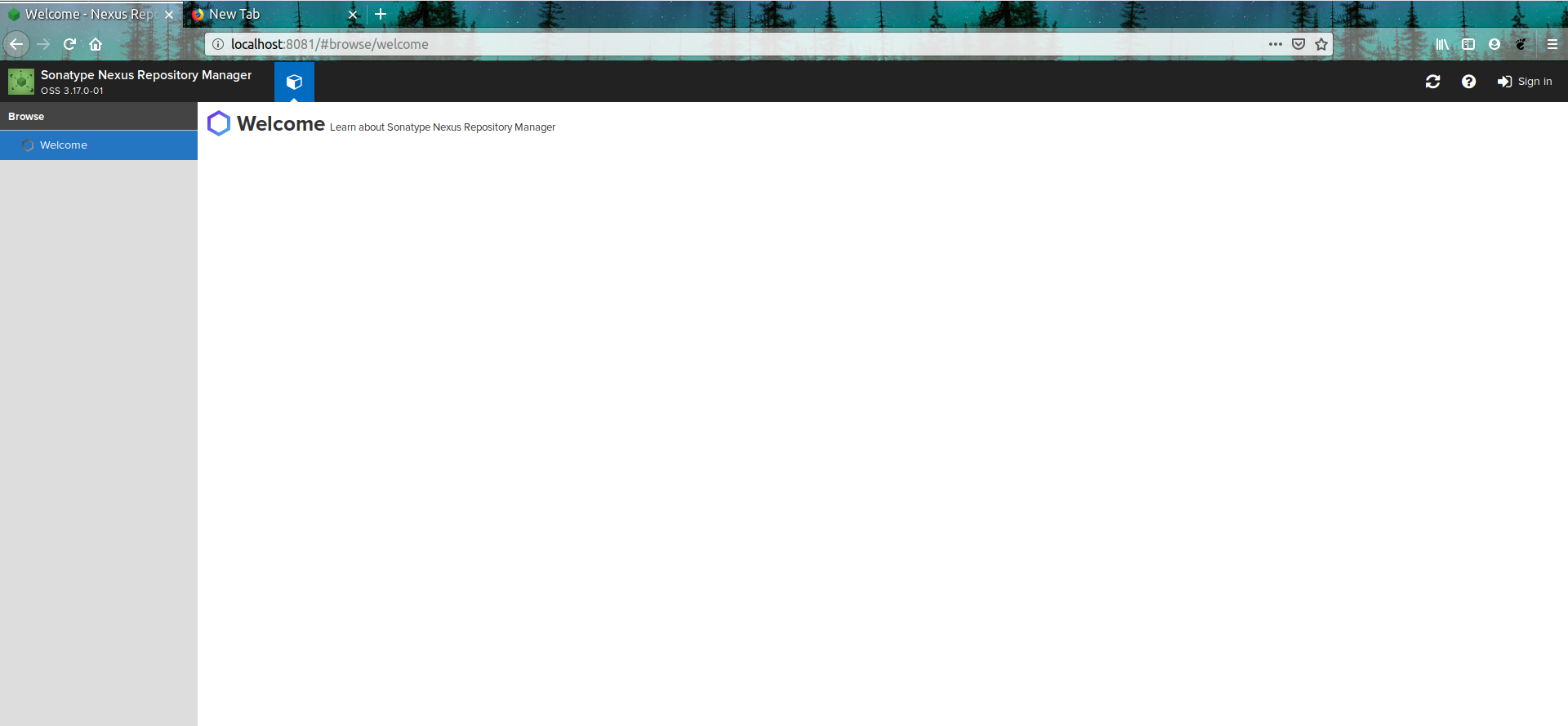Click the Nexus logo in header

21,82
